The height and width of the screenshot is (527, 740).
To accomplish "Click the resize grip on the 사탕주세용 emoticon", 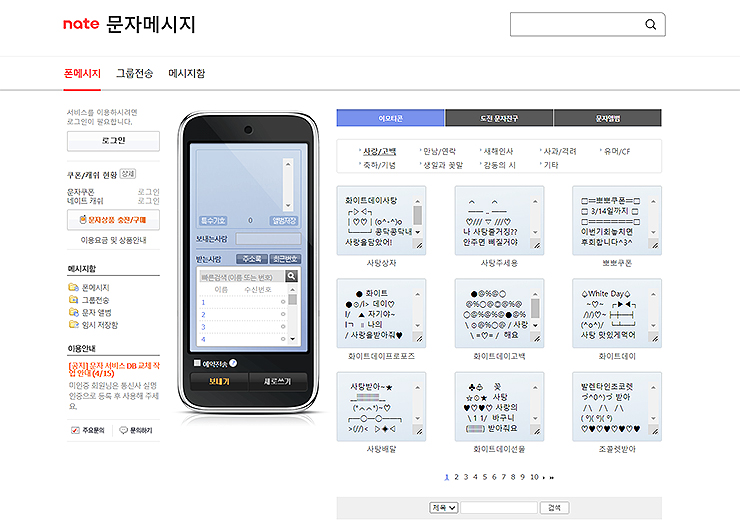I will point(537,244).
